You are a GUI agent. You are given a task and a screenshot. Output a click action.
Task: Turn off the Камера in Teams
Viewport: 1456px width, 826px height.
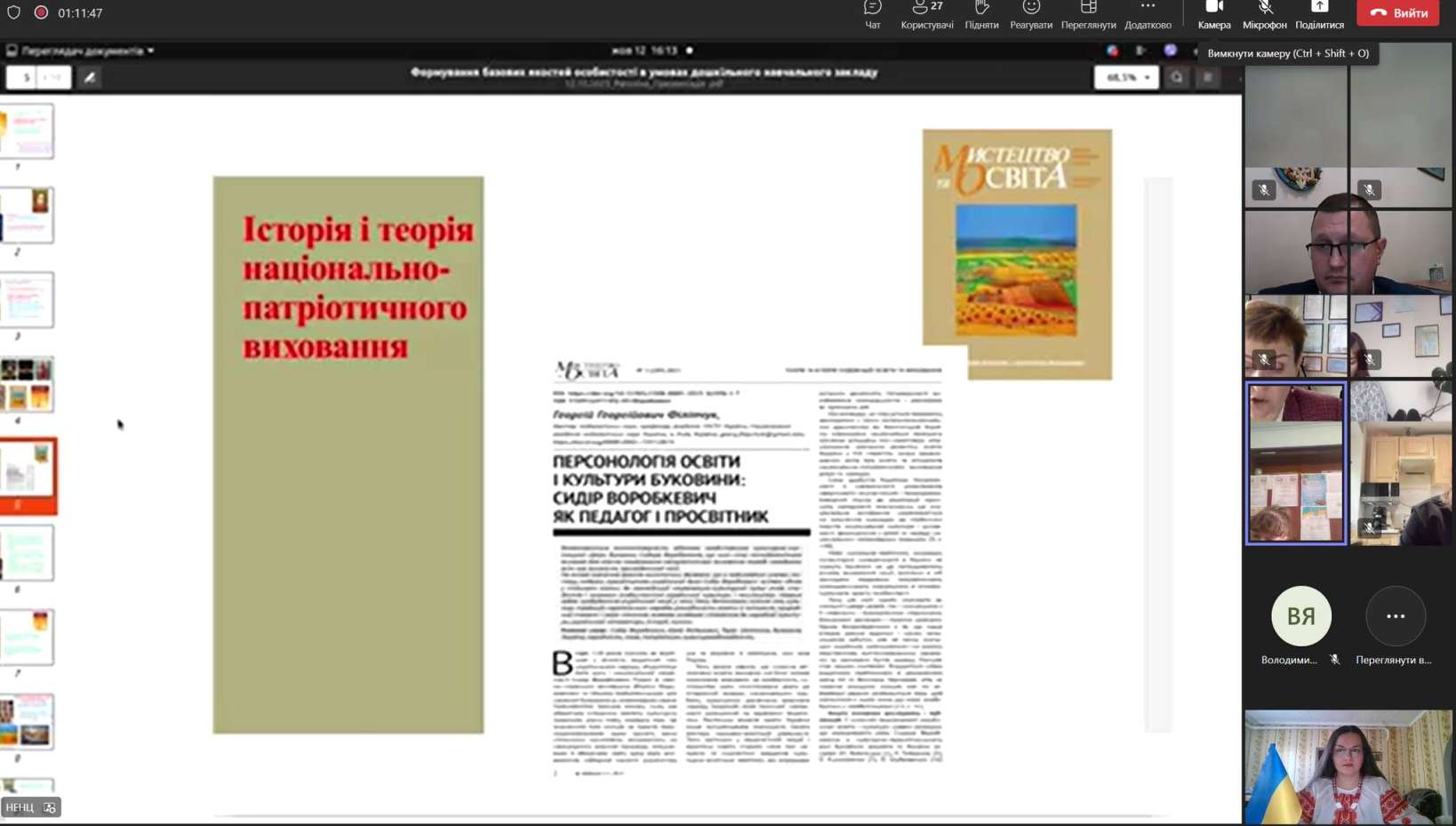pos(1214,15)
